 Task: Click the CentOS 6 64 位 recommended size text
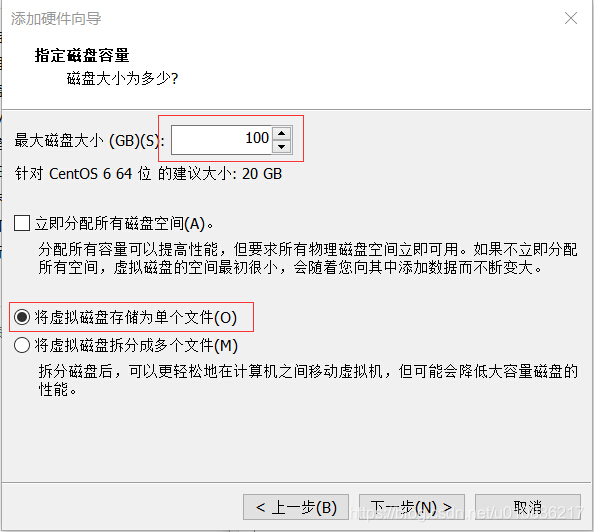point(148,174)
